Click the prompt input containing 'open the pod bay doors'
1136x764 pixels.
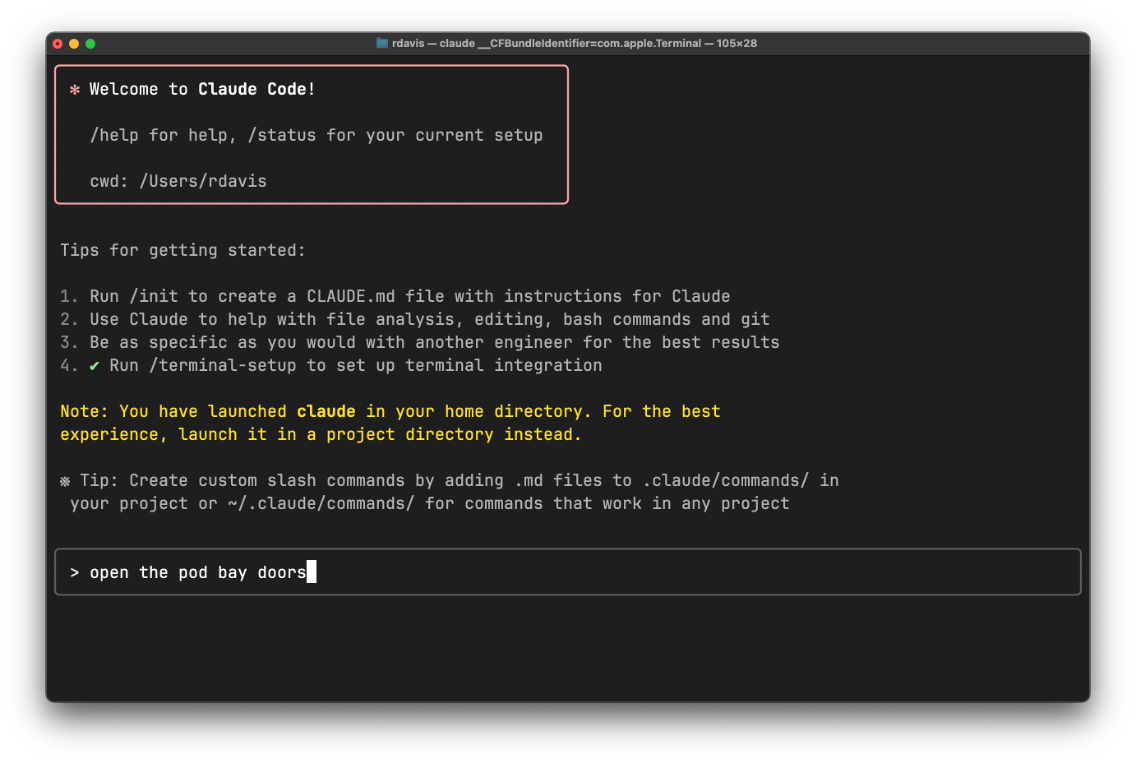click(568, 572)
